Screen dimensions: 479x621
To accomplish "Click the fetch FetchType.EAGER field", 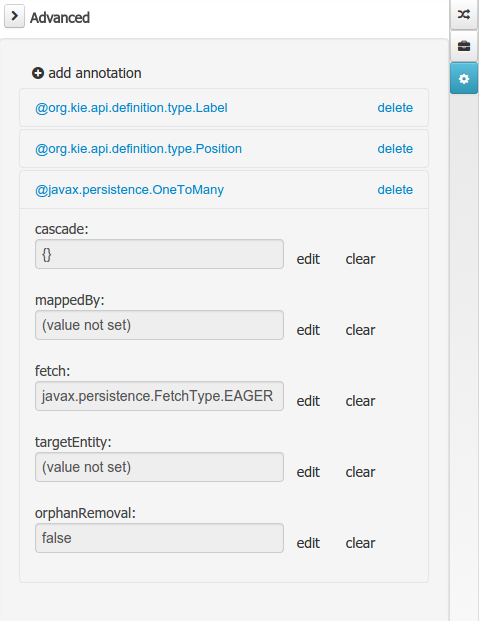I will 159,396.
